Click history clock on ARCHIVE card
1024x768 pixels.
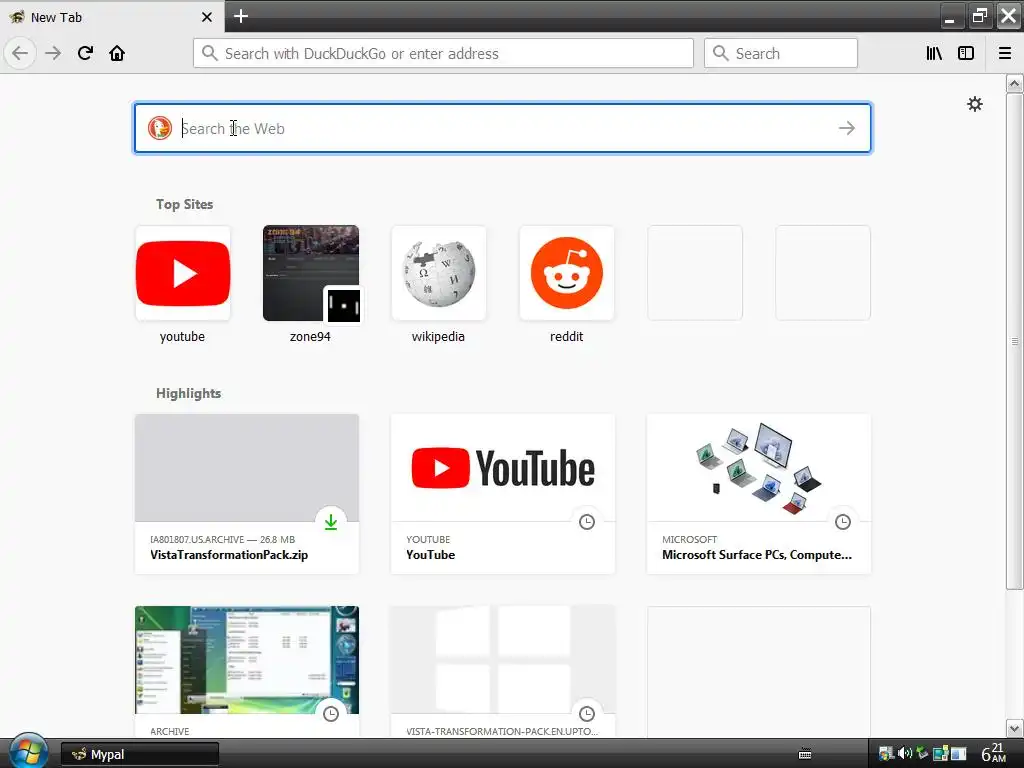point(331,714)
